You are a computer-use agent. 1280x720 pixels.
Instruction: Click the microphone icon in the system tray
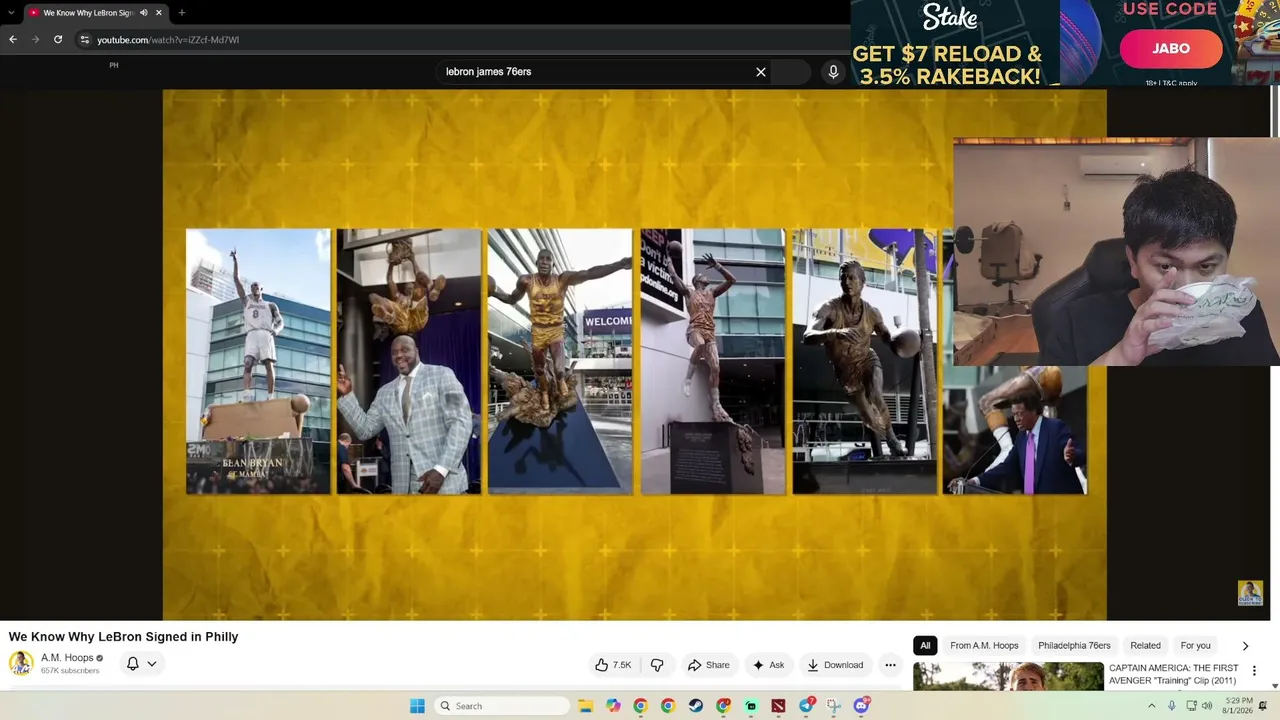[1172, 706]
